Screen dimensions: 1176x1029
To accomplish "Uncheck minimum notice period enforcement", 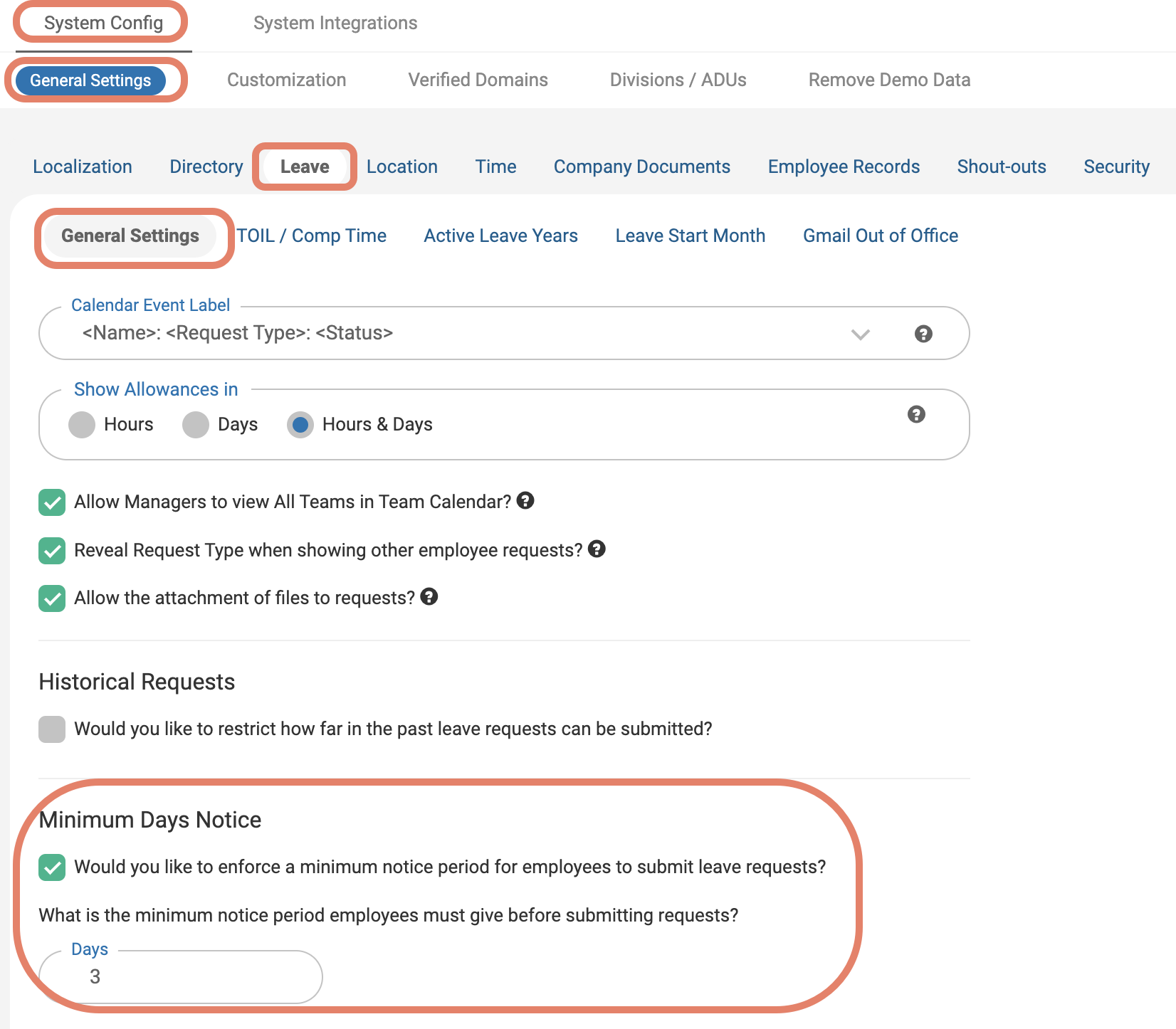I will (51, 867).
